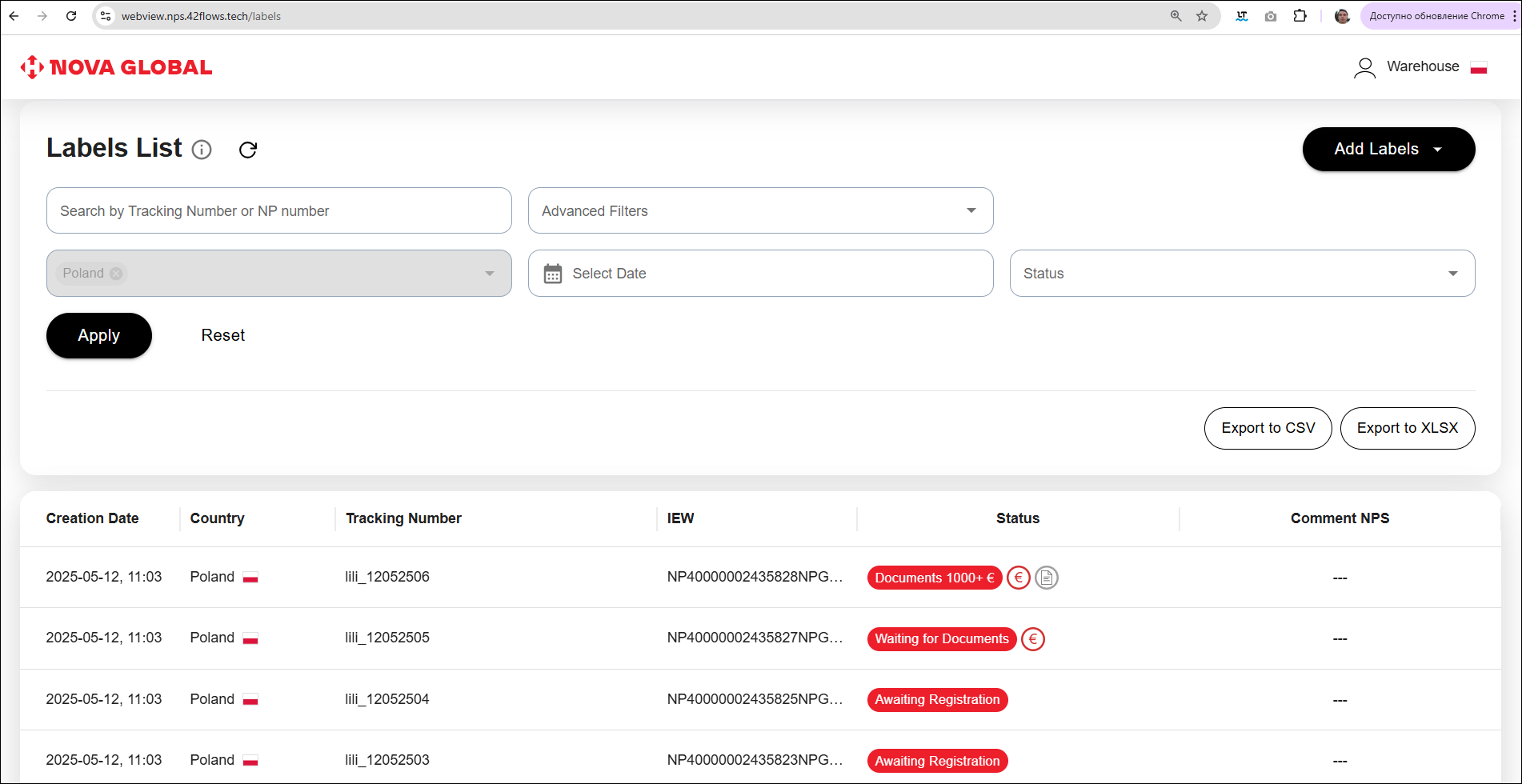Open the Select Date picker
Image resolution: width=1522 pixels, height=784 pixels.
click(760, 274)
